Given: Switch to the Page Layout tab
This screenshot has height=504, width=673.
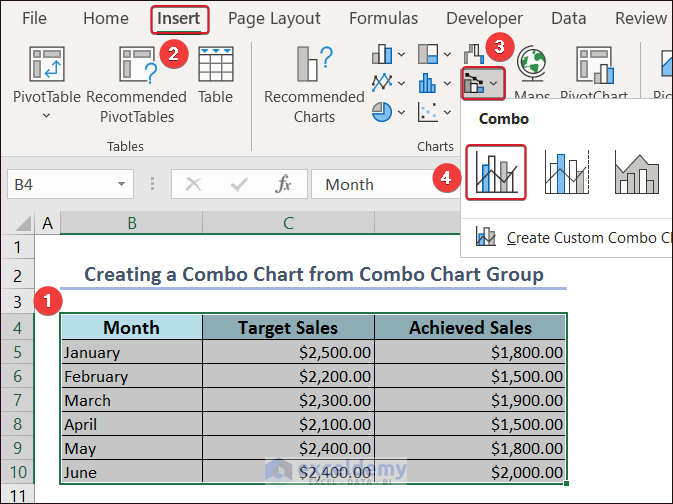Looking at the screenshot, I should click(x=274, y=18).
